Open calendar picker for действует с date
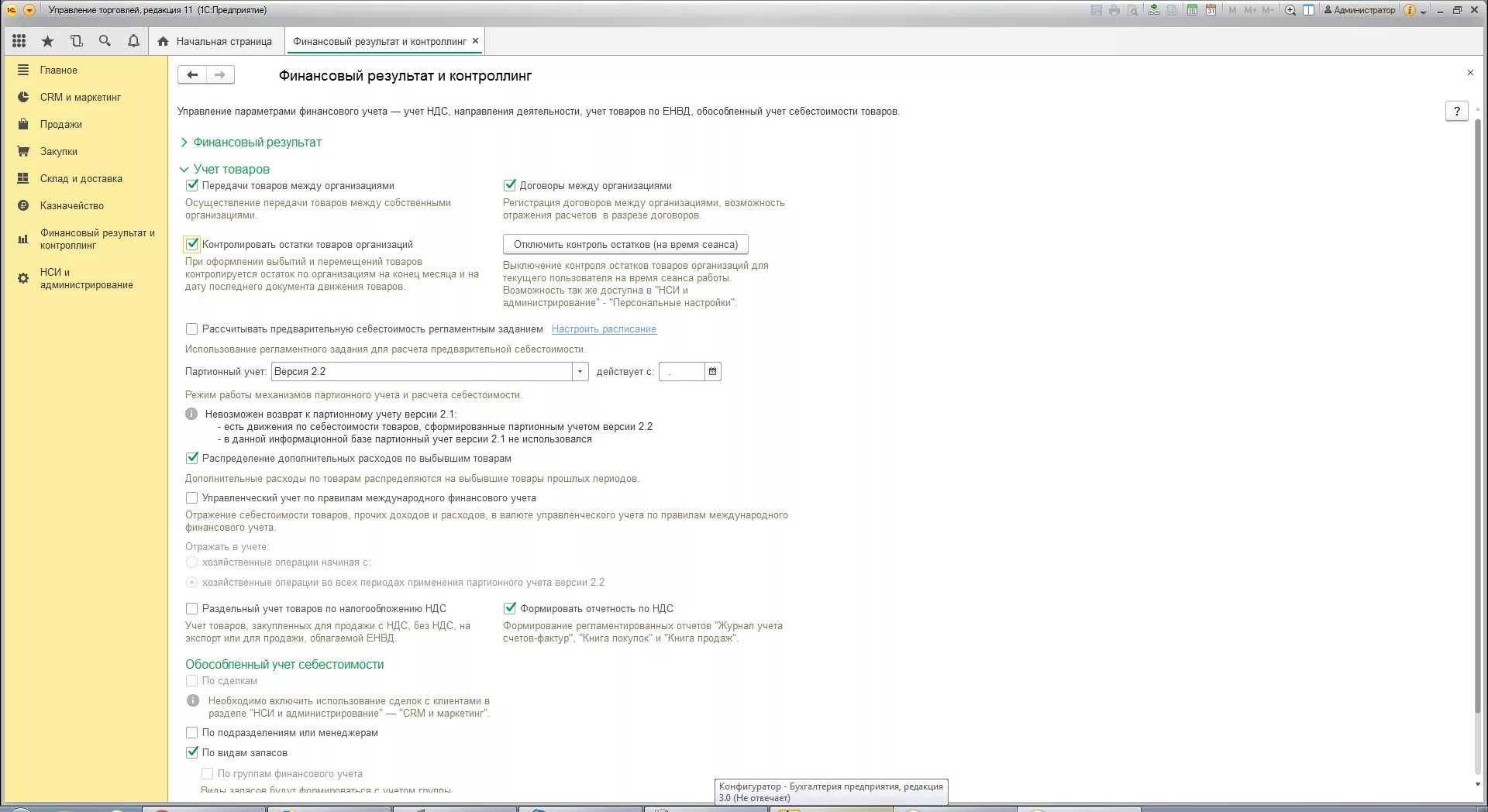1488x812 pixels. [x=713, y=371]
